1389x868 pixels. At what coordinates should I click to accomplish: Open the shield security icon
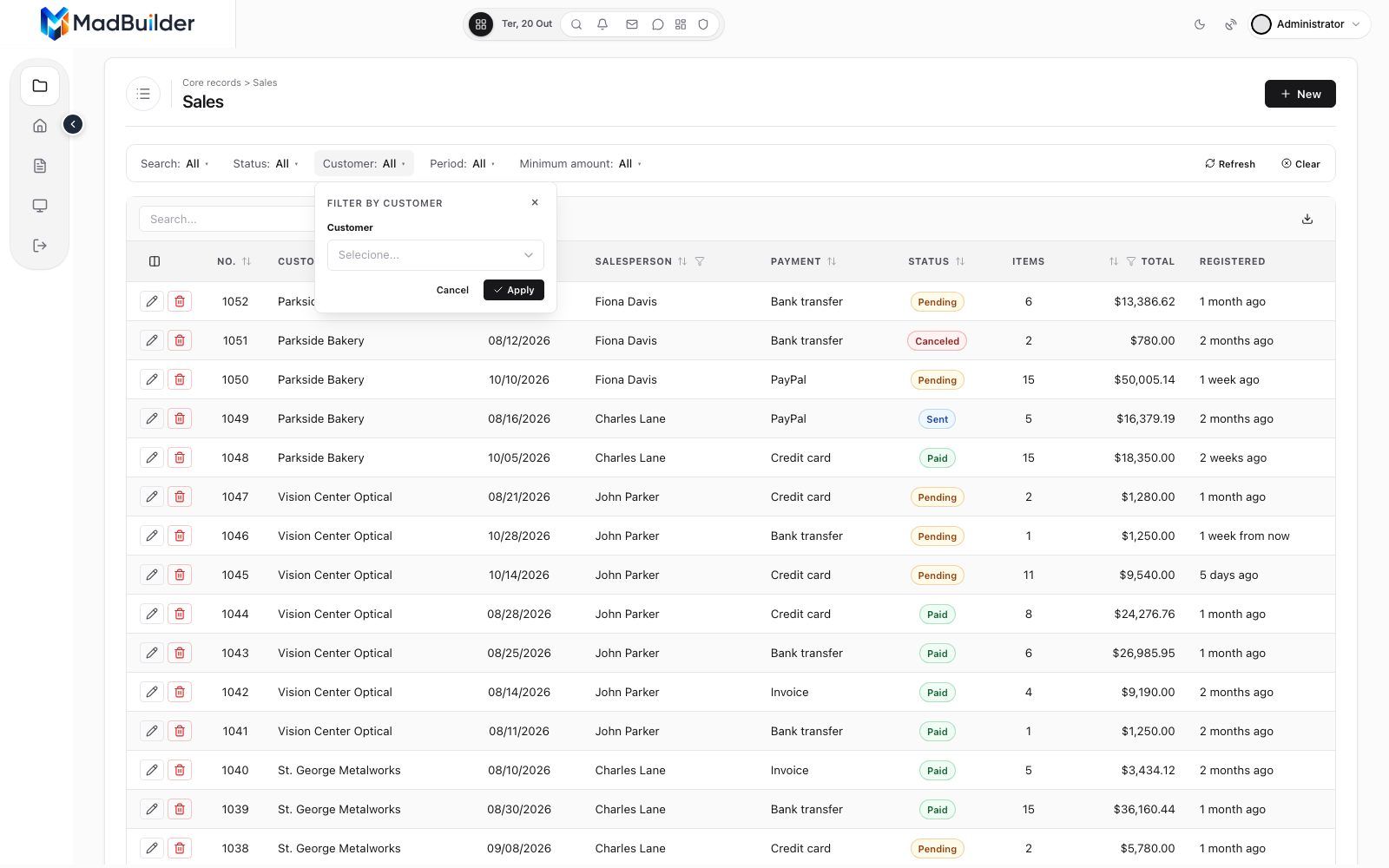(x=703, y=24)
